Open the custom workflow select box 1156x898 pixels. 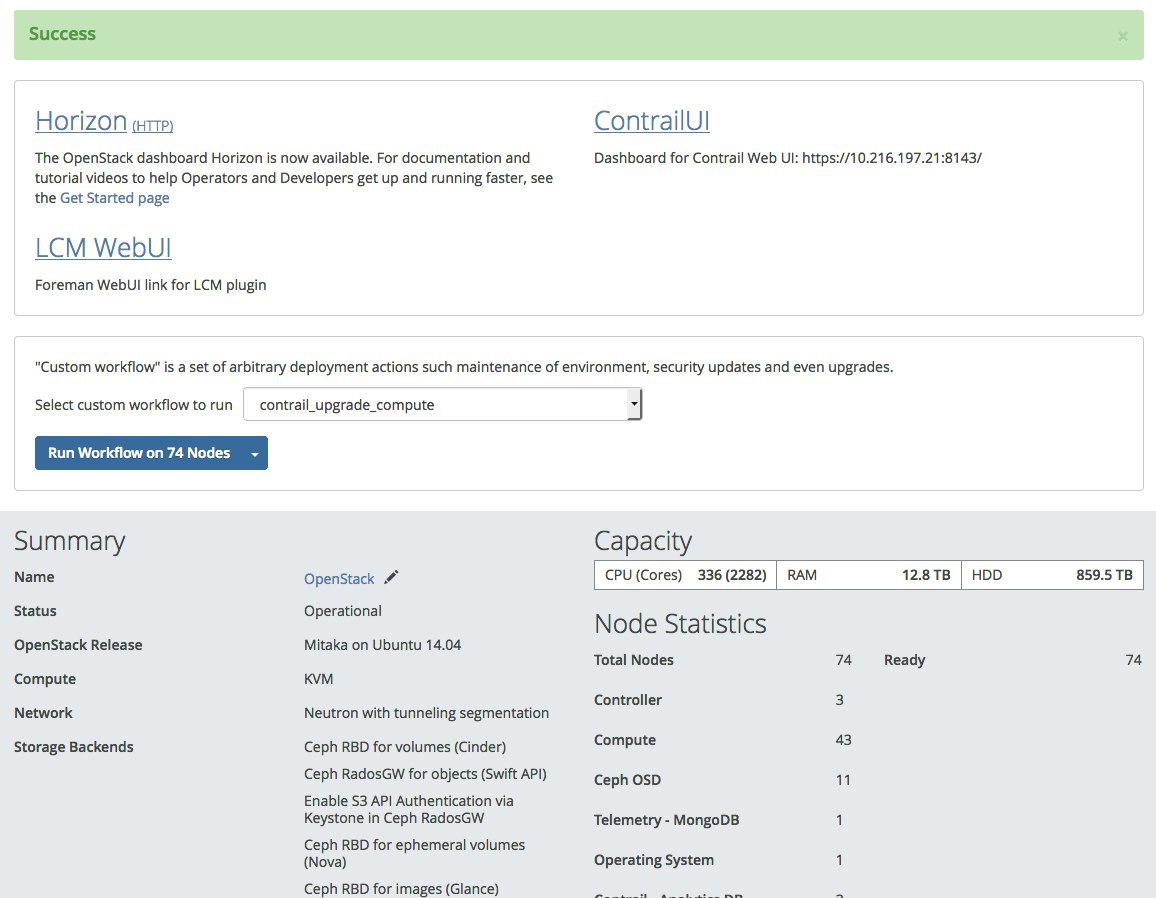click(x=442, y=405)
